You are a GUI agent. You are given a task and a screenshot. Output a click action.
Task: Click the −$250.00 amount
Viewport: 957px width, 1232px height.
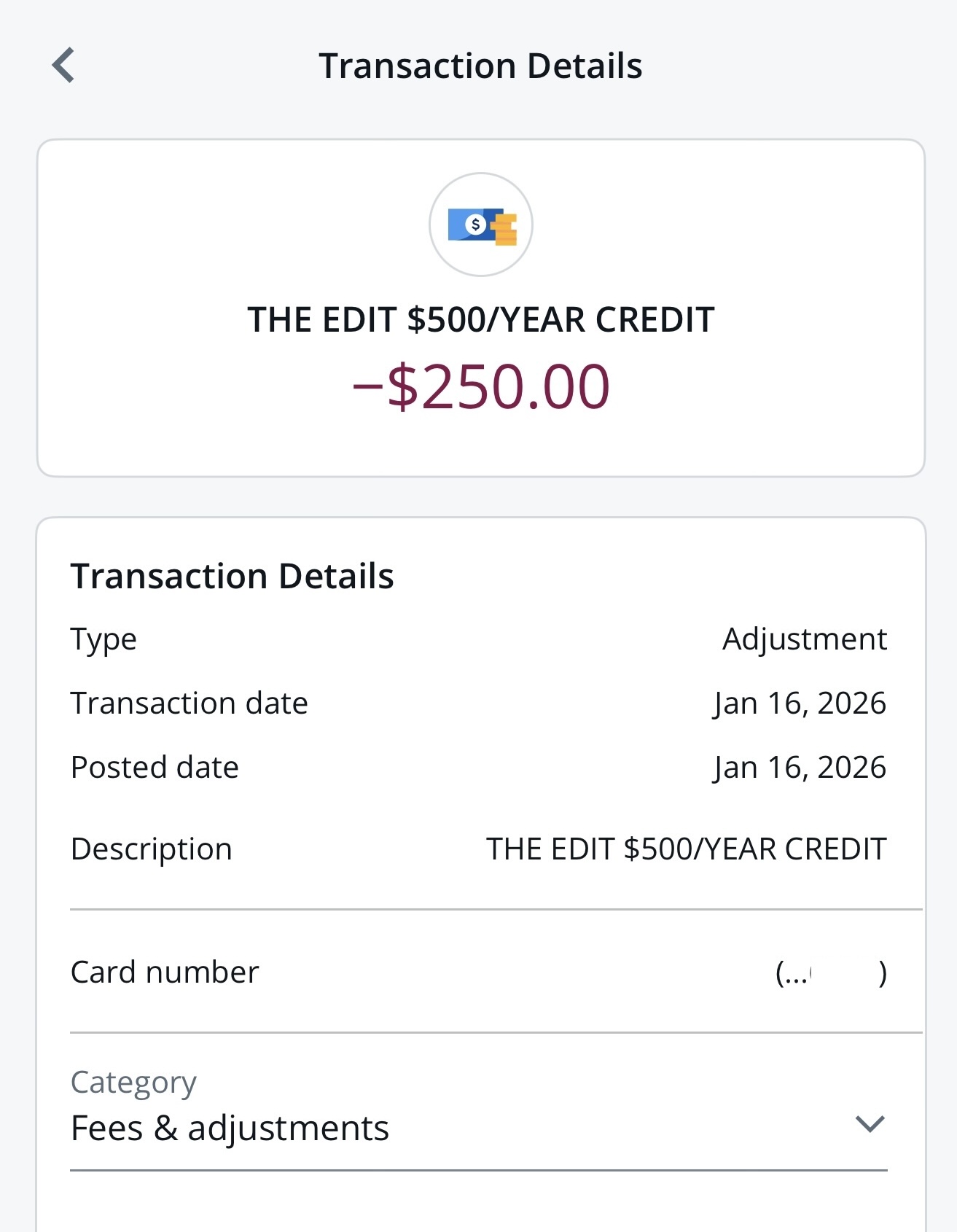tap(480, 389)
